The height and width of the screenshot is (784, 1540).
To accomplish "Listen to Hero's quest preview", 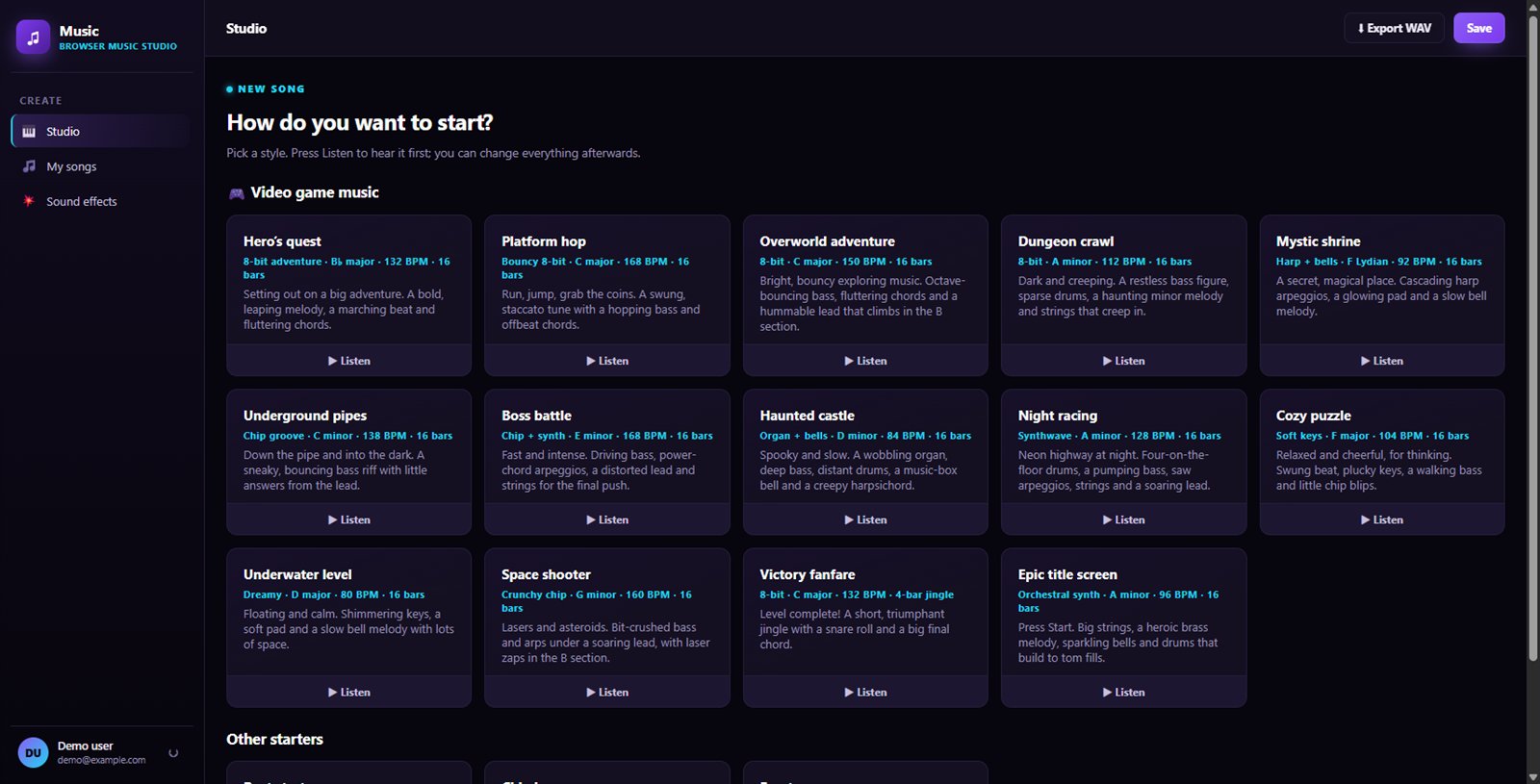I will point(348,361).
